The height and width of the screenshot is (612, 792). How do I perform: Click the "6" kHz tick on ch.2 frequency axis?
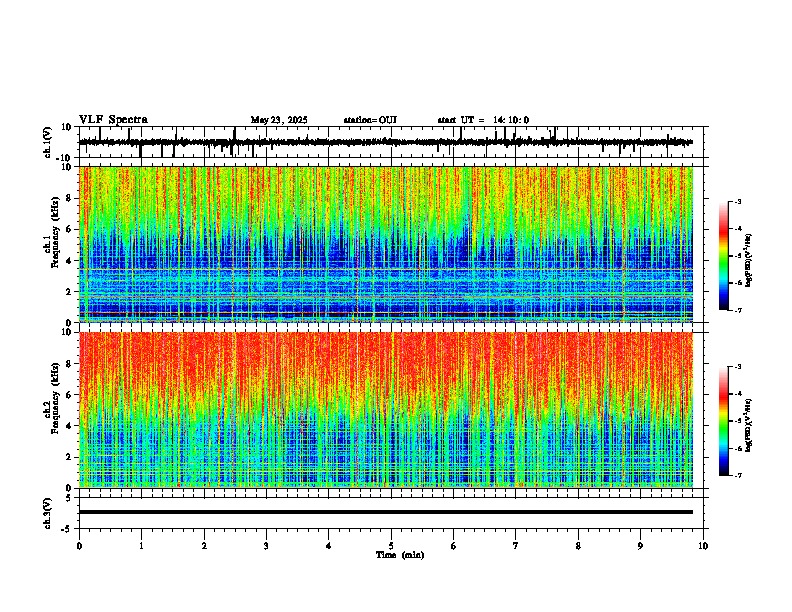[x=70, y=395]
